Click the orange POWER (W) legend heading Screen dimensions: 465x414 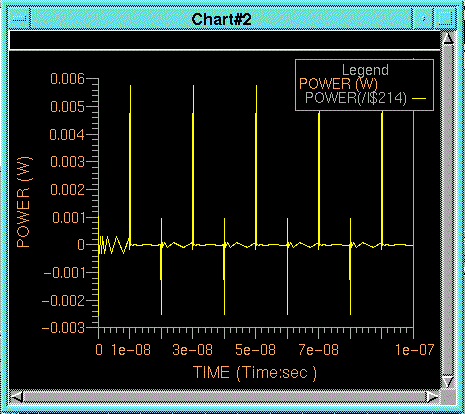pyautogui.click(x=338, y=84)
